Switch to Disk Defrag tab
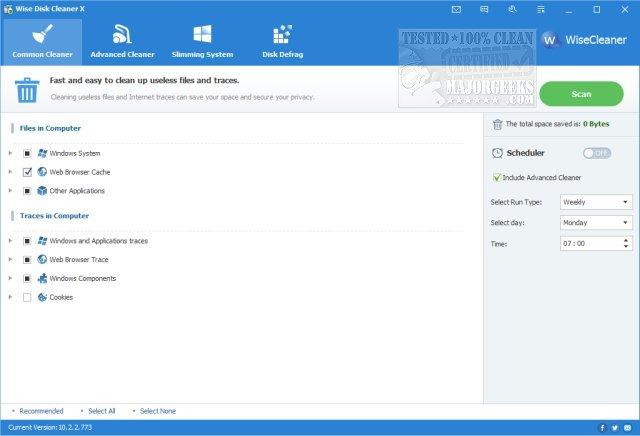 coord(282,42)
